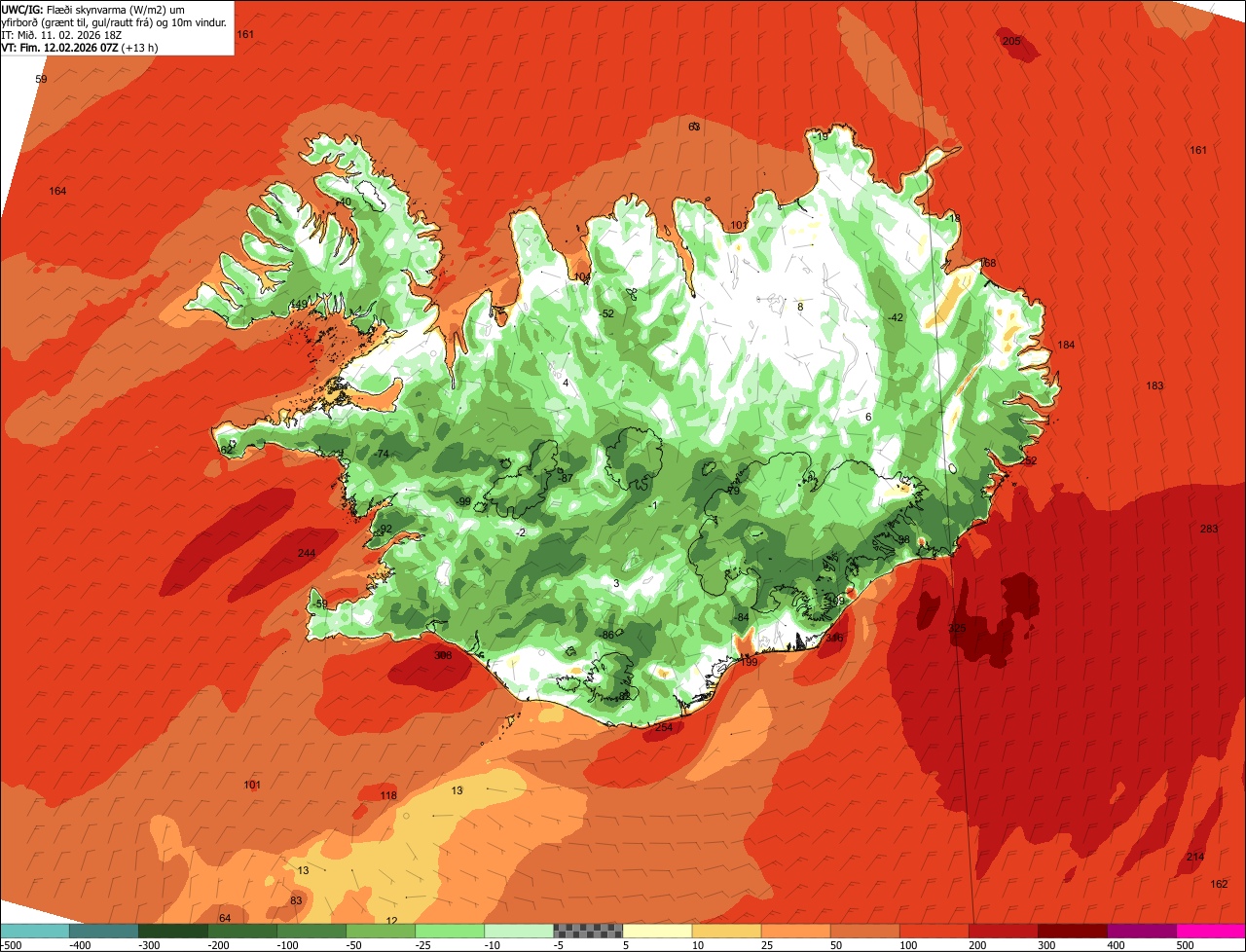Viewport: 1246px width, 952px height.
Task: Click the '-87' value on the glacier outline
Action: coord(566,478)
